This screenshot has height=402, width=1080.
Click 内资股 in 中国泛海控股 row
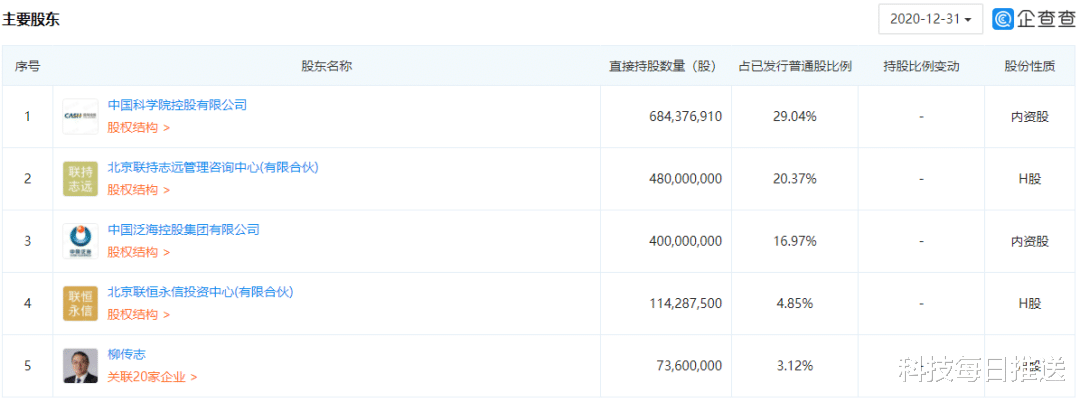tap(1030, 242)
